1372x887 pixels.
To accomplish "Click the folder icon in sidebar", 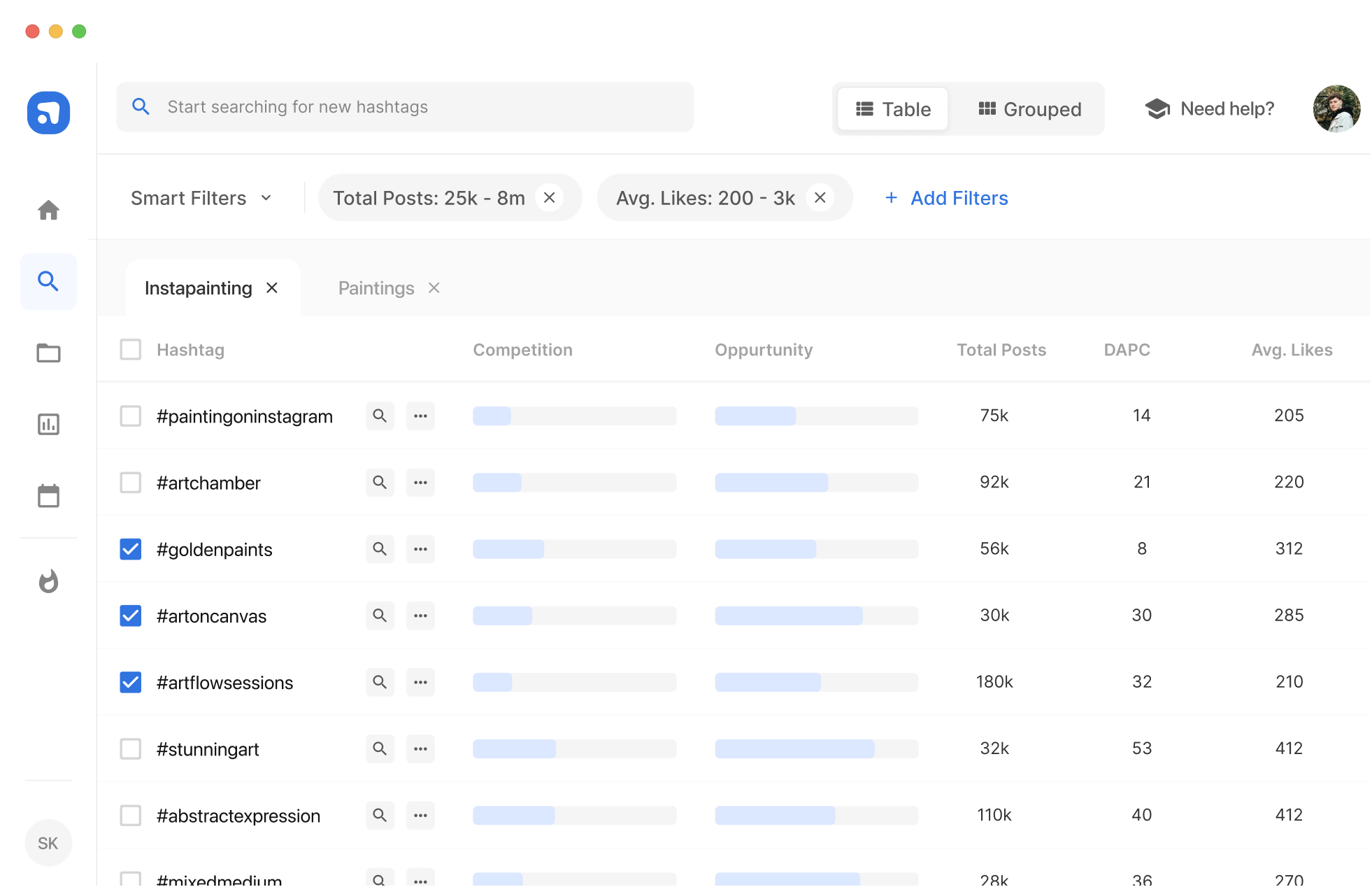I will [48, 353].
